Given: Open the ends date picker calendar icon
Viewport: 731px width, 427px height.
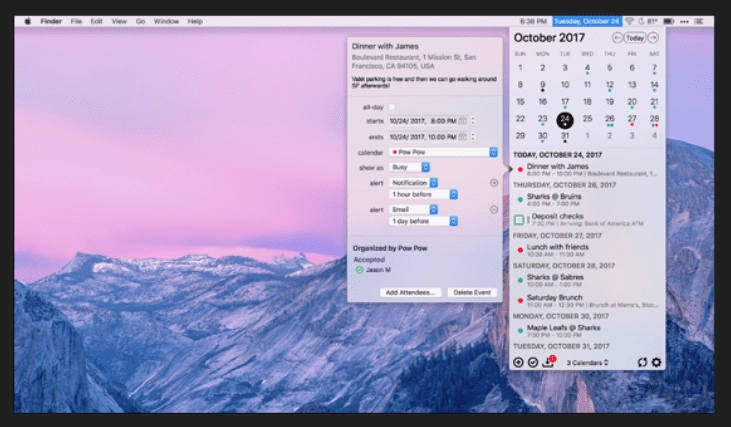Looking at the screenshot, I should coord(462,137).
